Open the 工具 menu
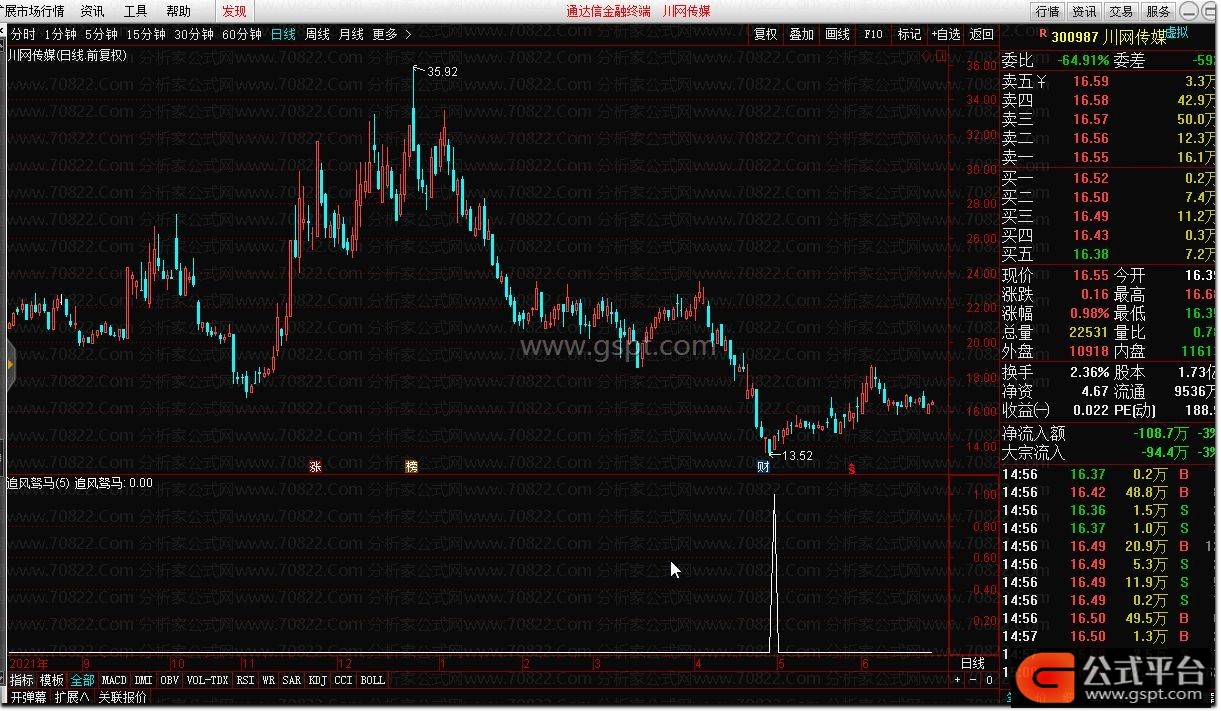 [x=135, y=11]
